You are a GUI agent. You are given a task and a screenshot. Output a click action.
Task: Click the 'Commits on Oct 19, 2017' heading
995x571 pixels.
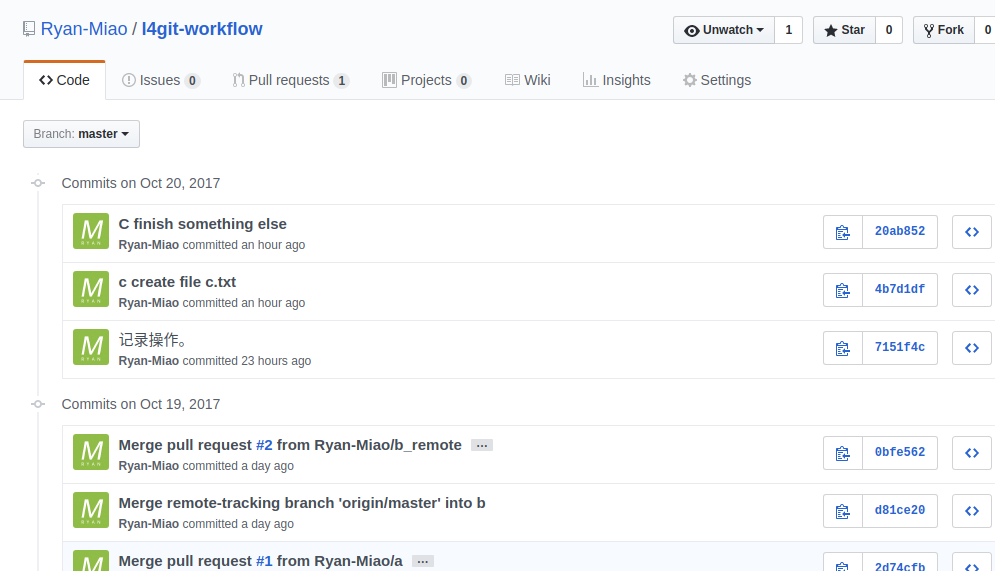pos(141,404)
